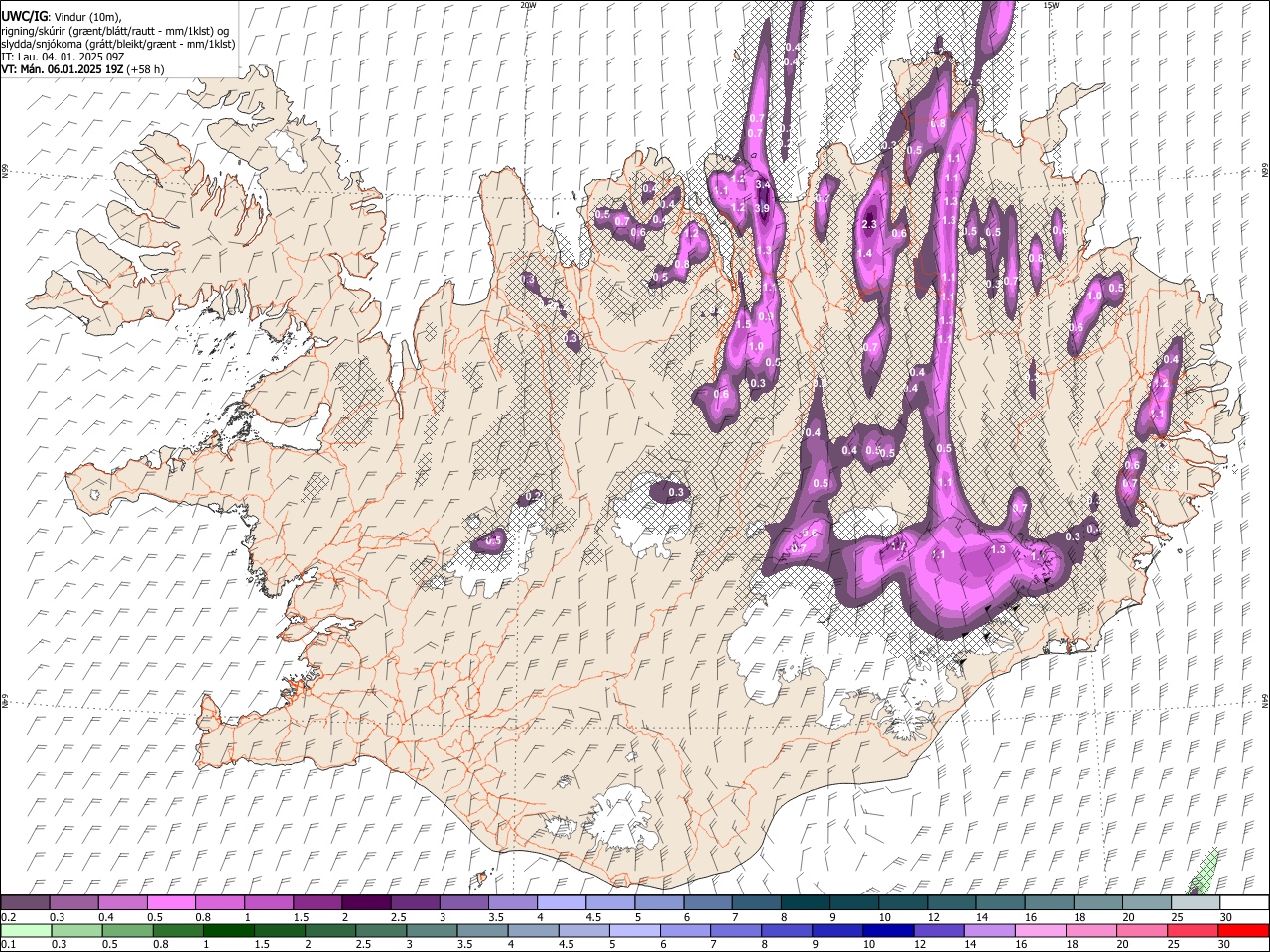Click the light lavender 4 swatch, snow legend

pos(561,902)
